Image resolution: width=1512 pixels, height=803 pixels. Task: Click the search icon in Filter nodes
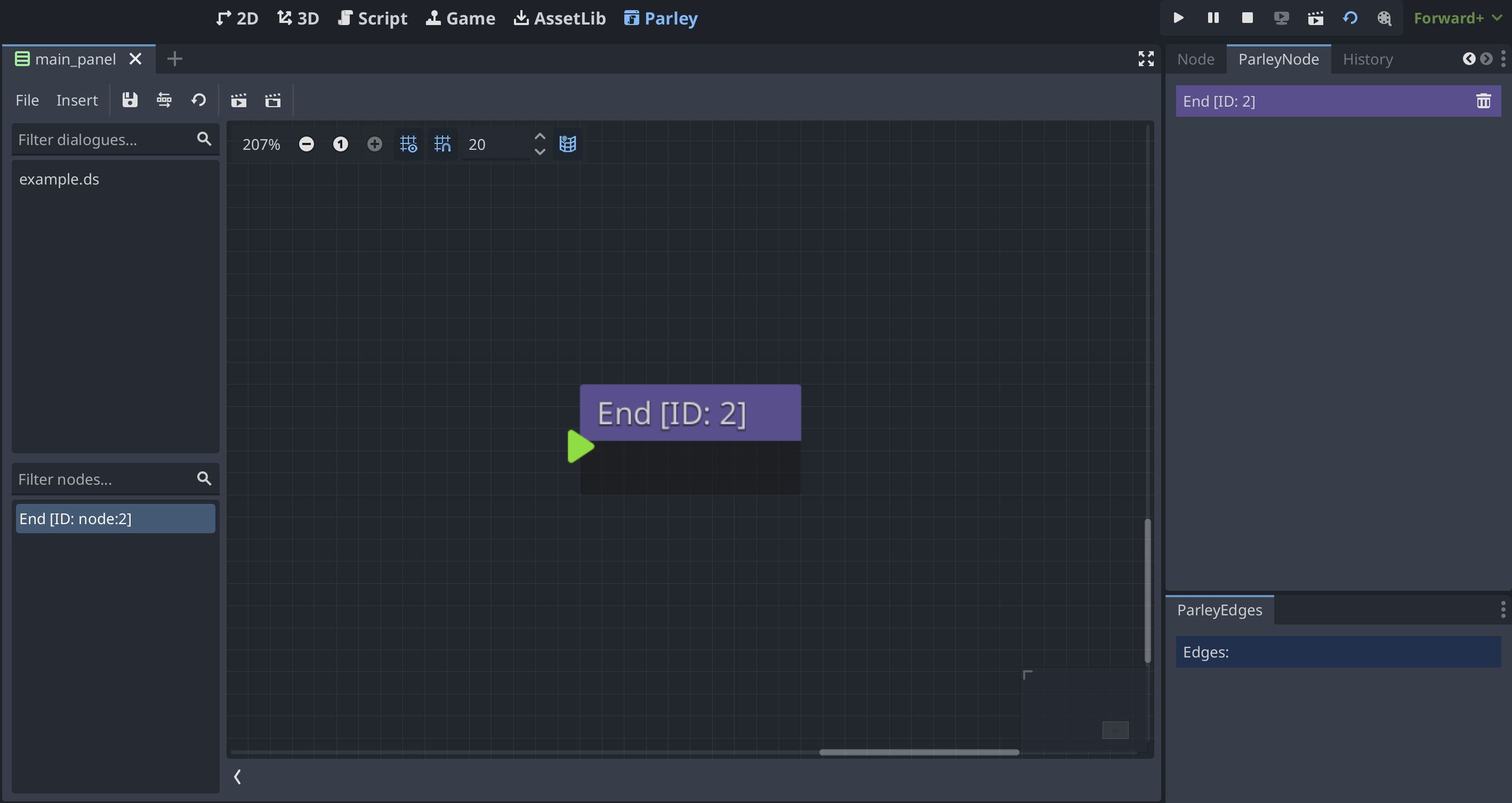204,478
